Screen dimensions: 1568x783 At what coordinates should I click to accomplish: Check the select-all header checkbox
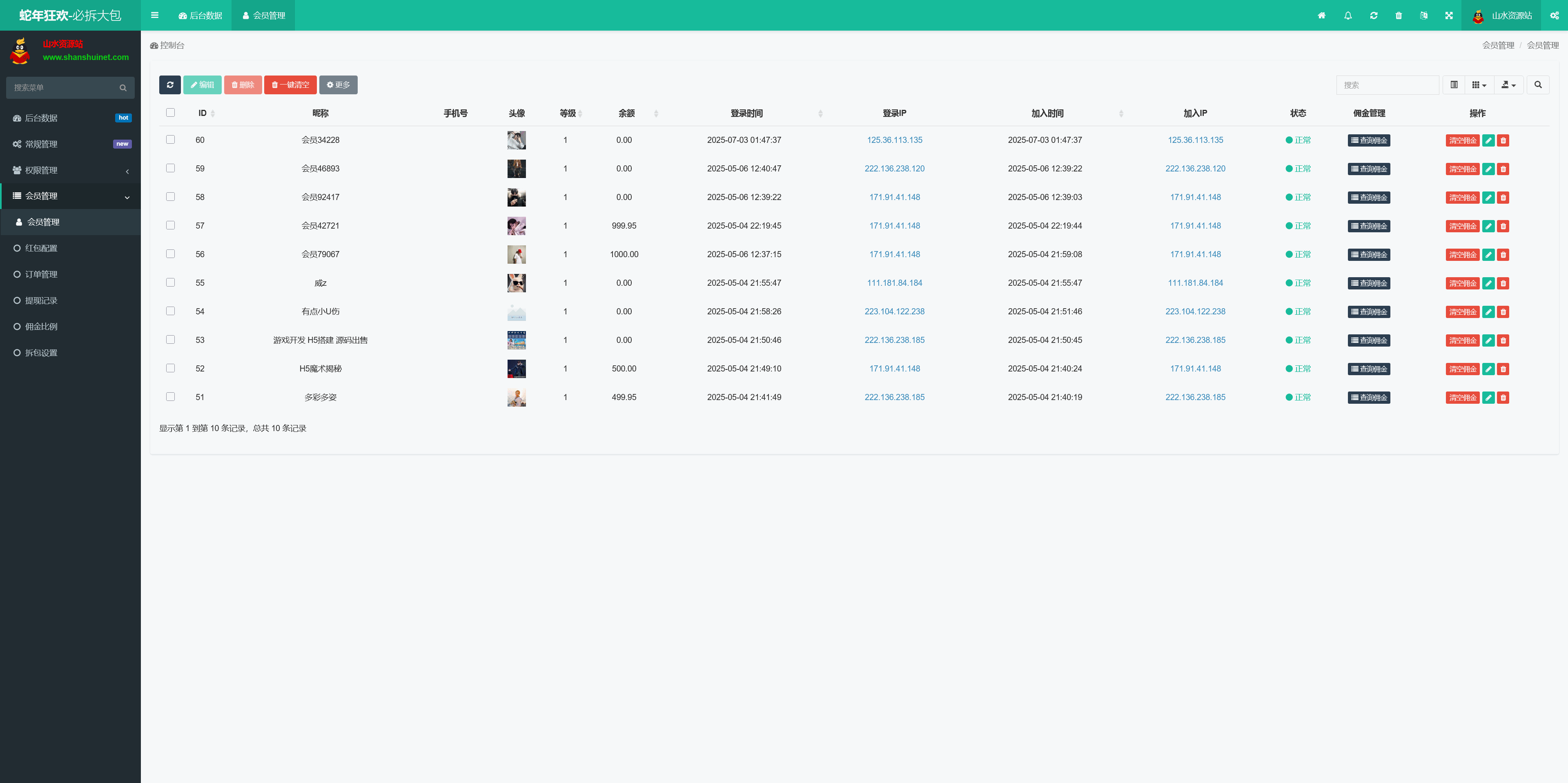tap(170, 113)
